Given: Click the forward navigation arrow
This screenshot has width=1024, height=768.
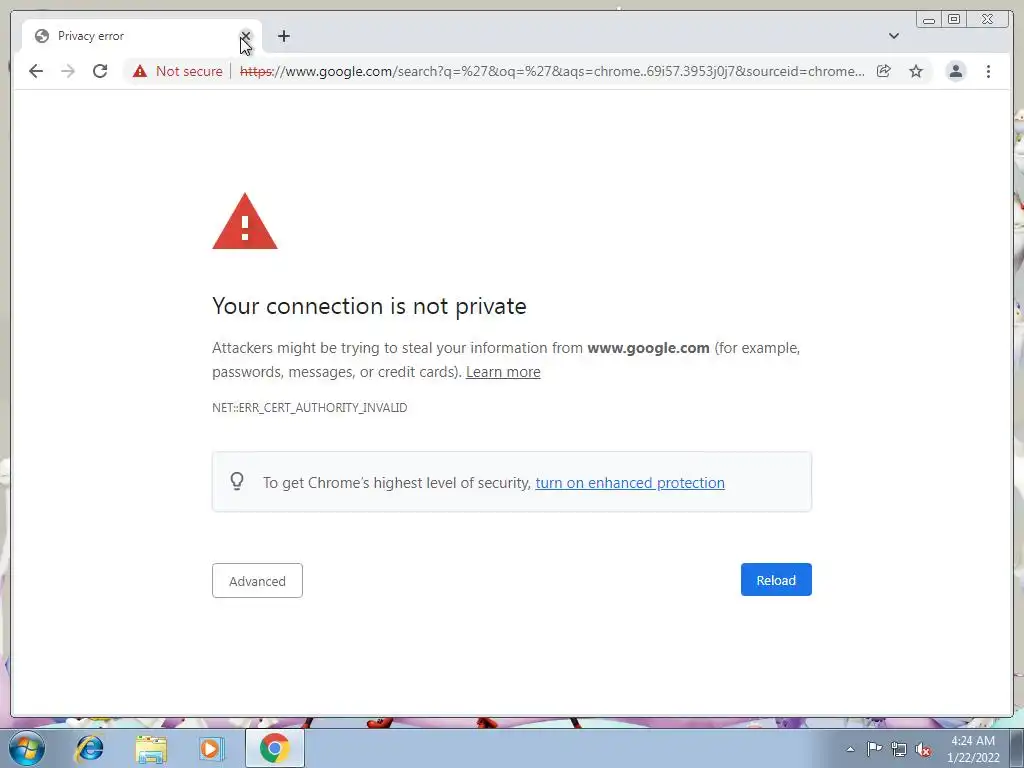Looking at the screenshot, I should (68, 71).
